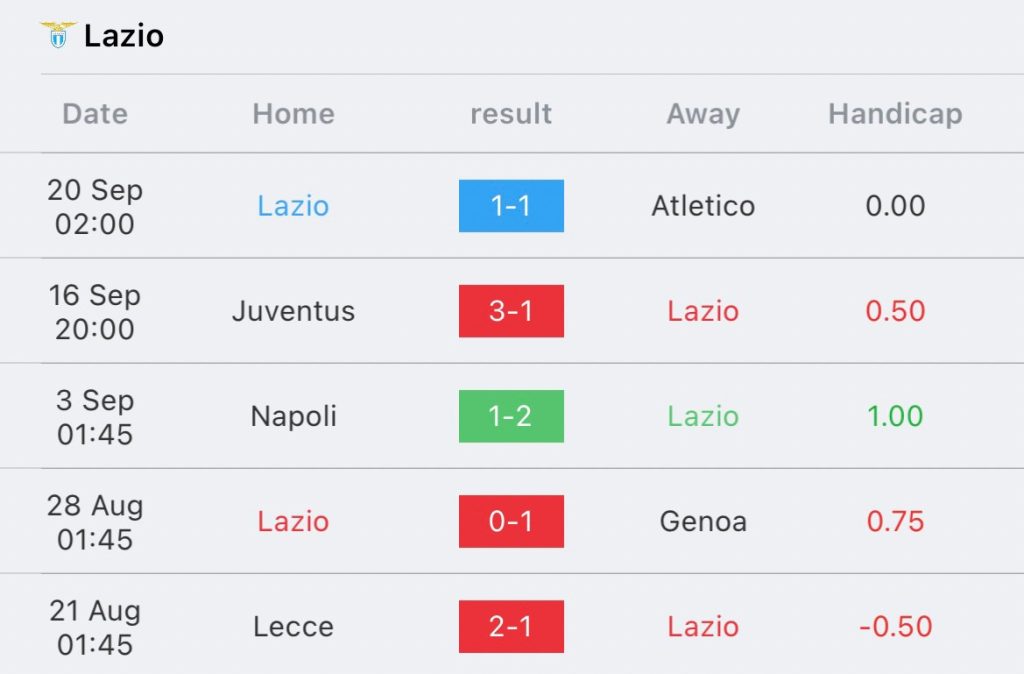Click the Genoa away team
This screenshot has width=1024, height=674.
703,521
